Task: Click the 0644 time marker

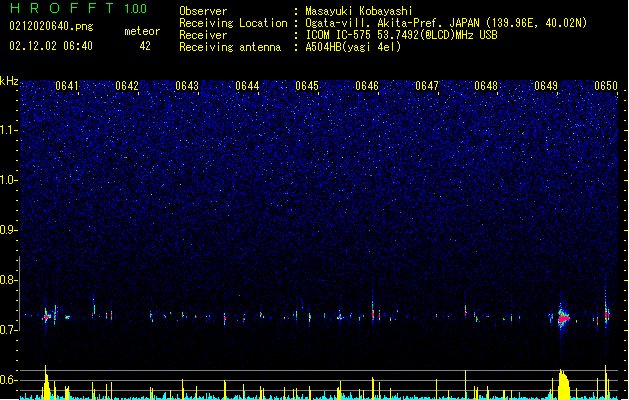Action: coord(247,86)
